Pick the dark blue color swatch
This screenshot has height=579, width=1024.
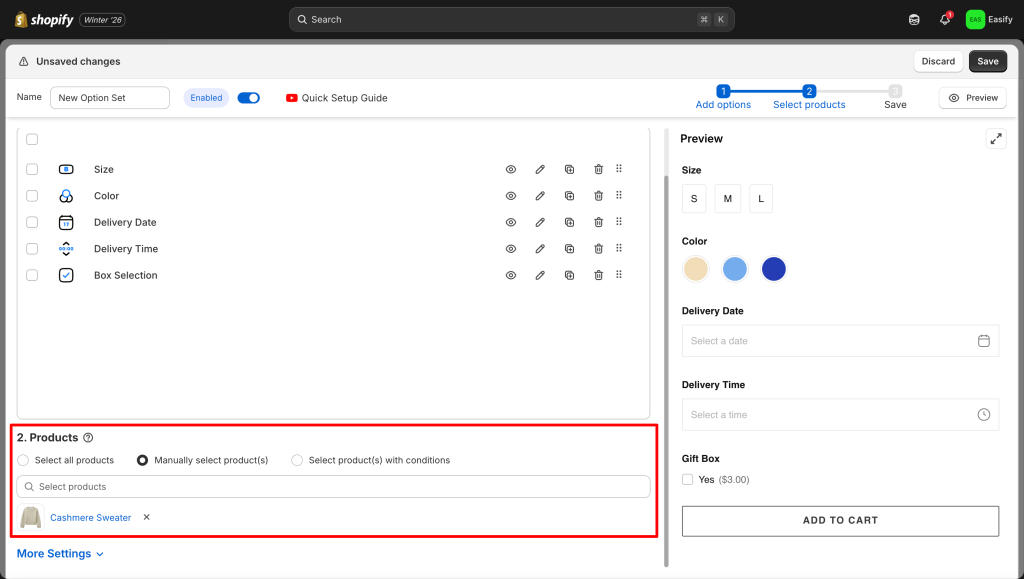point(773,269)
